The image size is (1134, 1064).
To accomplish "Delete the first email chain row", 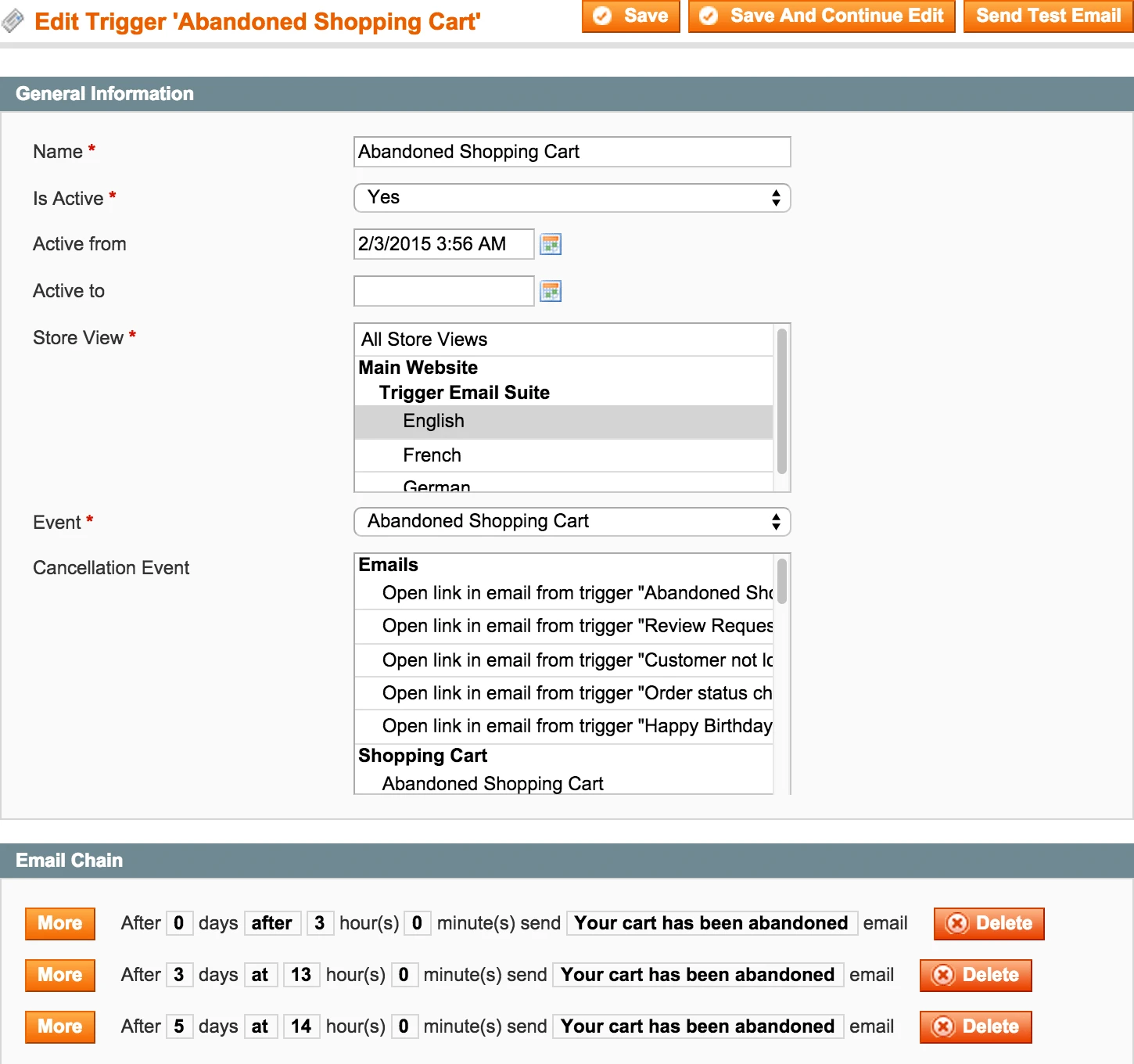I will [989, 923].
